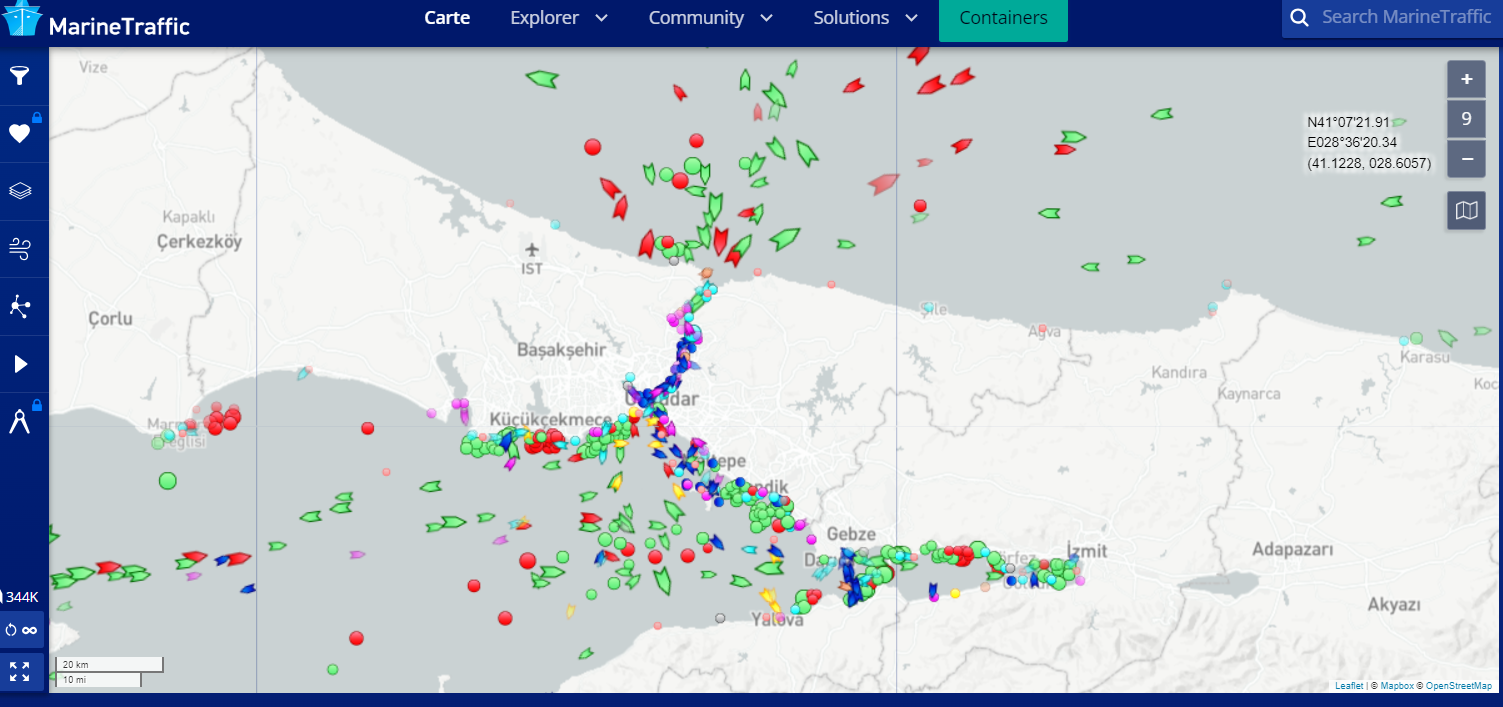This screenshot has height=707, width=1503.
Task: Click the Başakşehir label on map
Action: click(x=561, y=350)
